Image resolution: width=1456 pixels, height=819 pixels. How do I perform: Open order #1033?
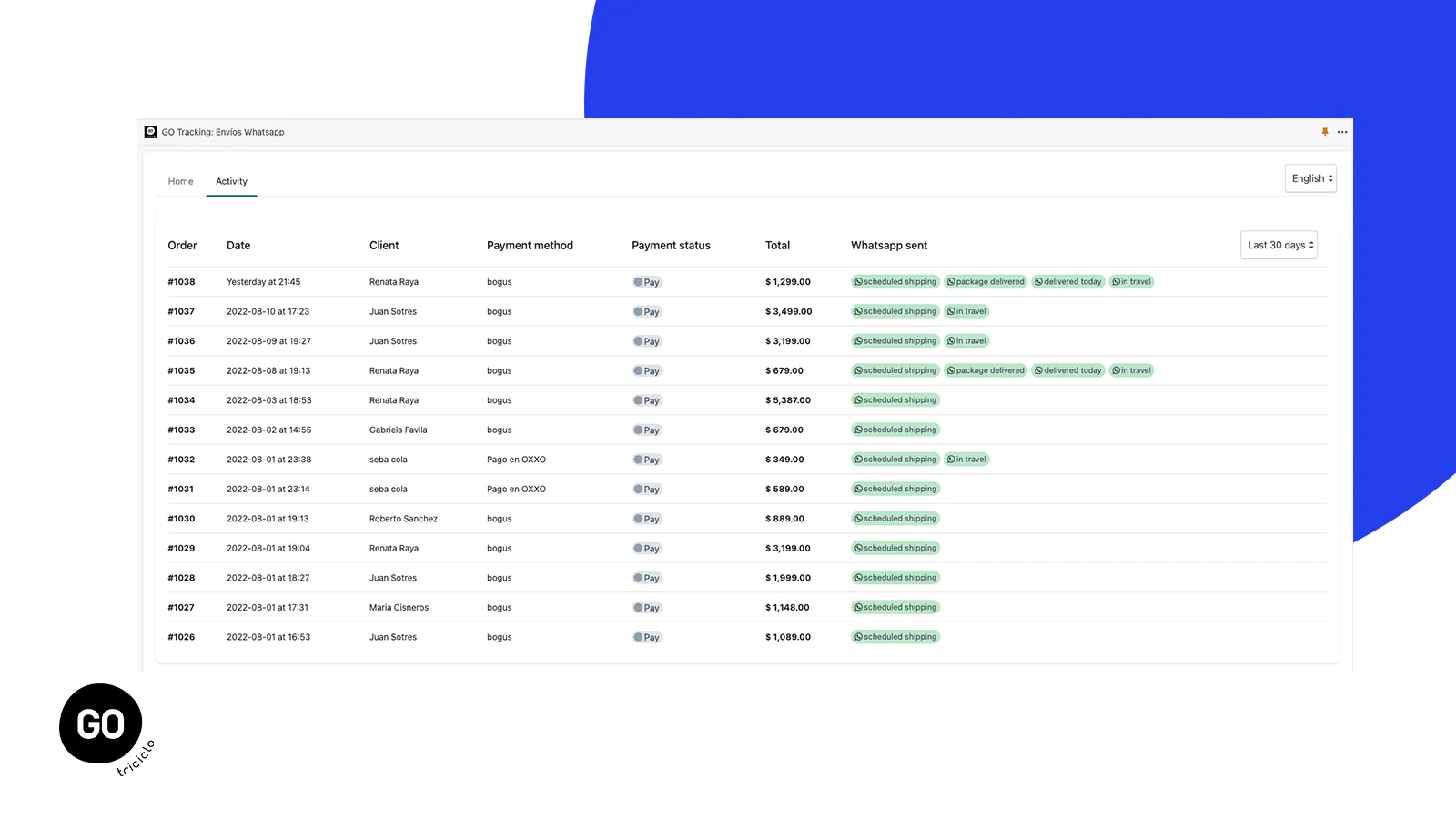point(181,430)
